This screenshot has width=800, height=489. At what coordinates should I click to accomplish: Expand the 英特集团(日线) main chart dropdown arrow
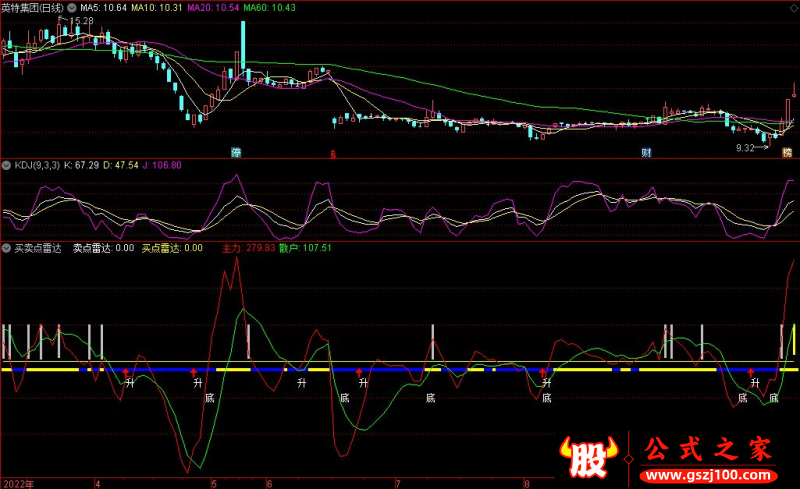72,7
